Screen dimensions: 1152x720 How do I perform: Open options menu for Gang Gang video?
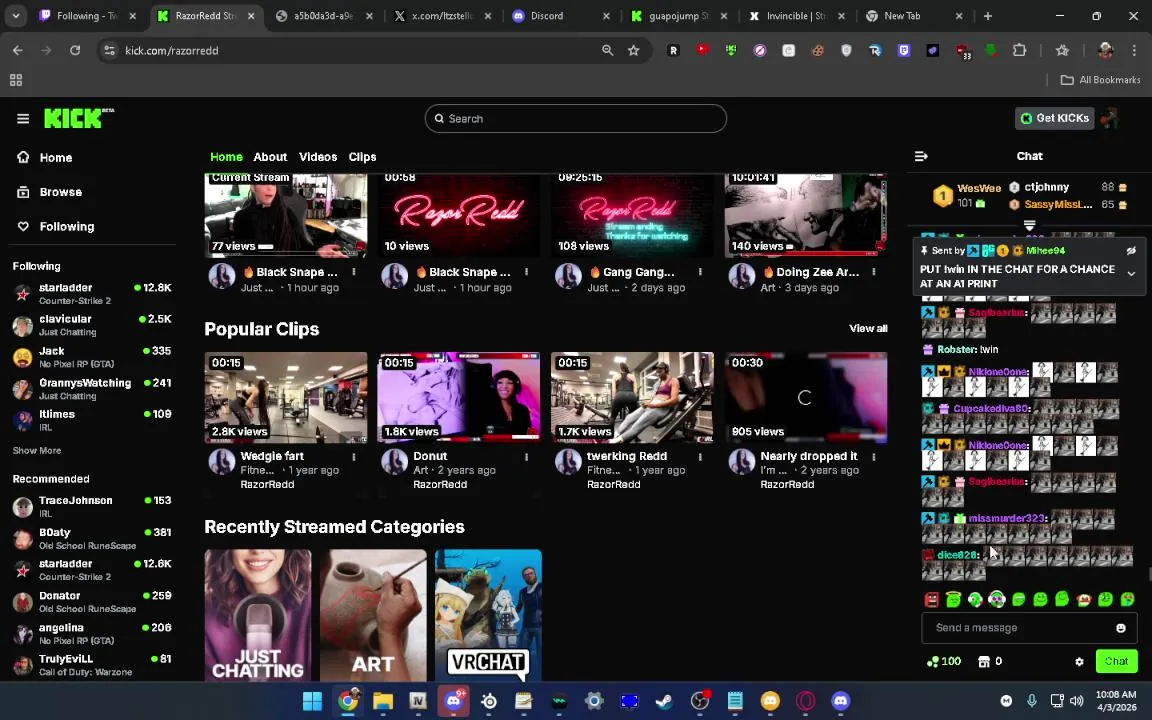[700, 272]
